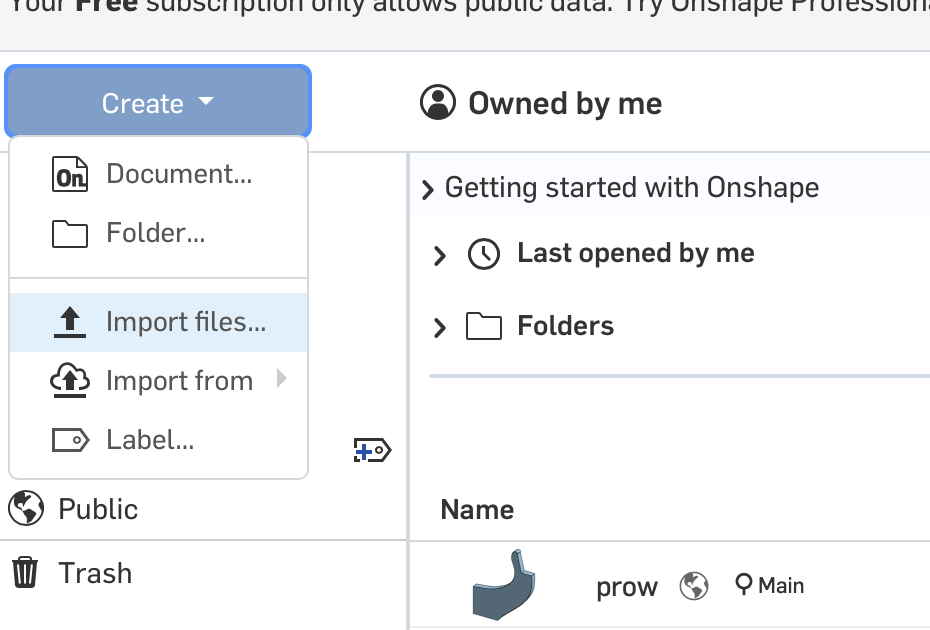Viewport: 930px width, 630px height.
Task: Select Folder... in the Create menu
Action: pyautogui.click(x=155, y=234)
